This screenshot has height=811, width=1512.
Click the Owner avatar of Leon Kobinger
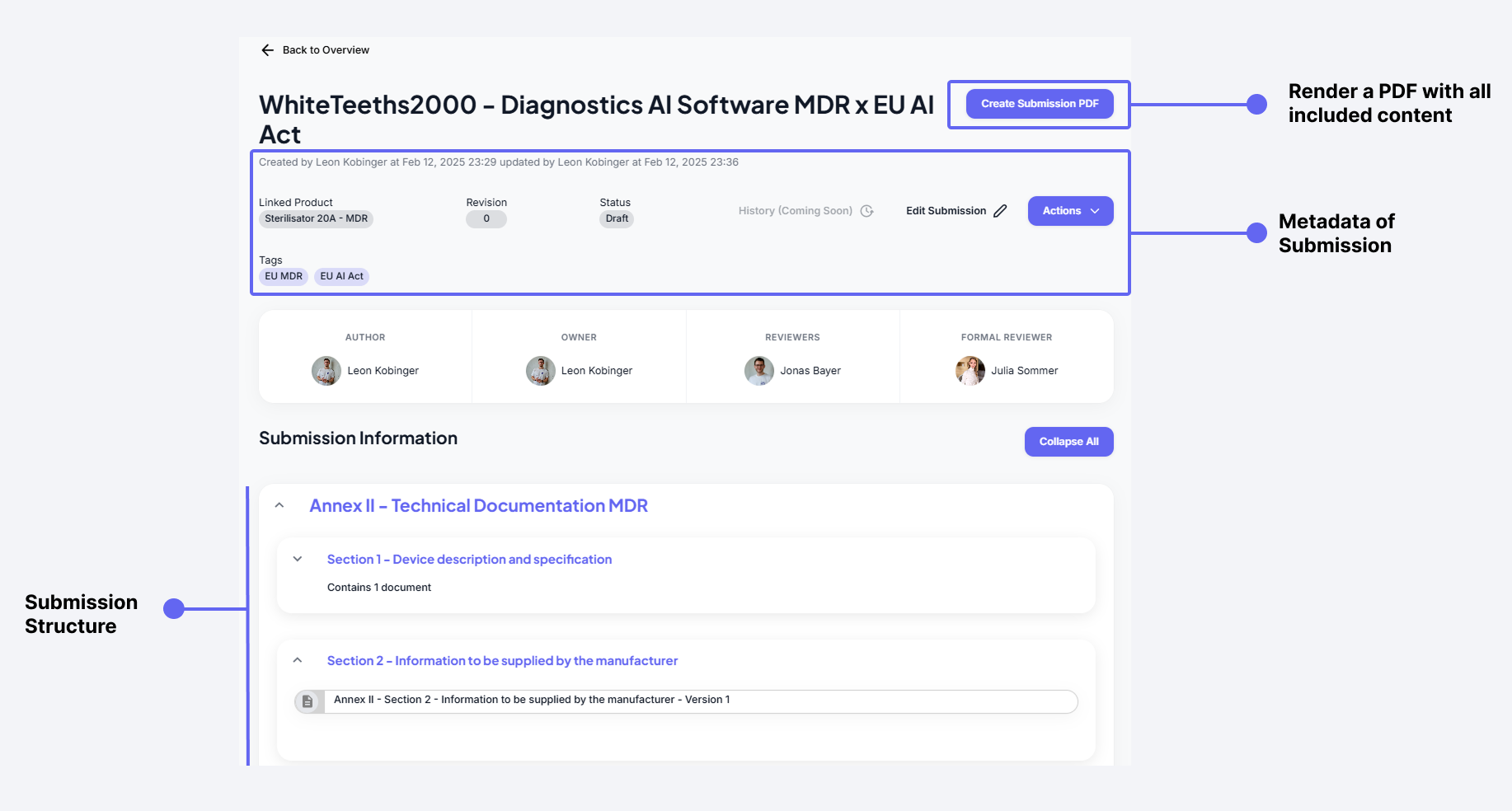pyautogui.click(x=540, y=371)
